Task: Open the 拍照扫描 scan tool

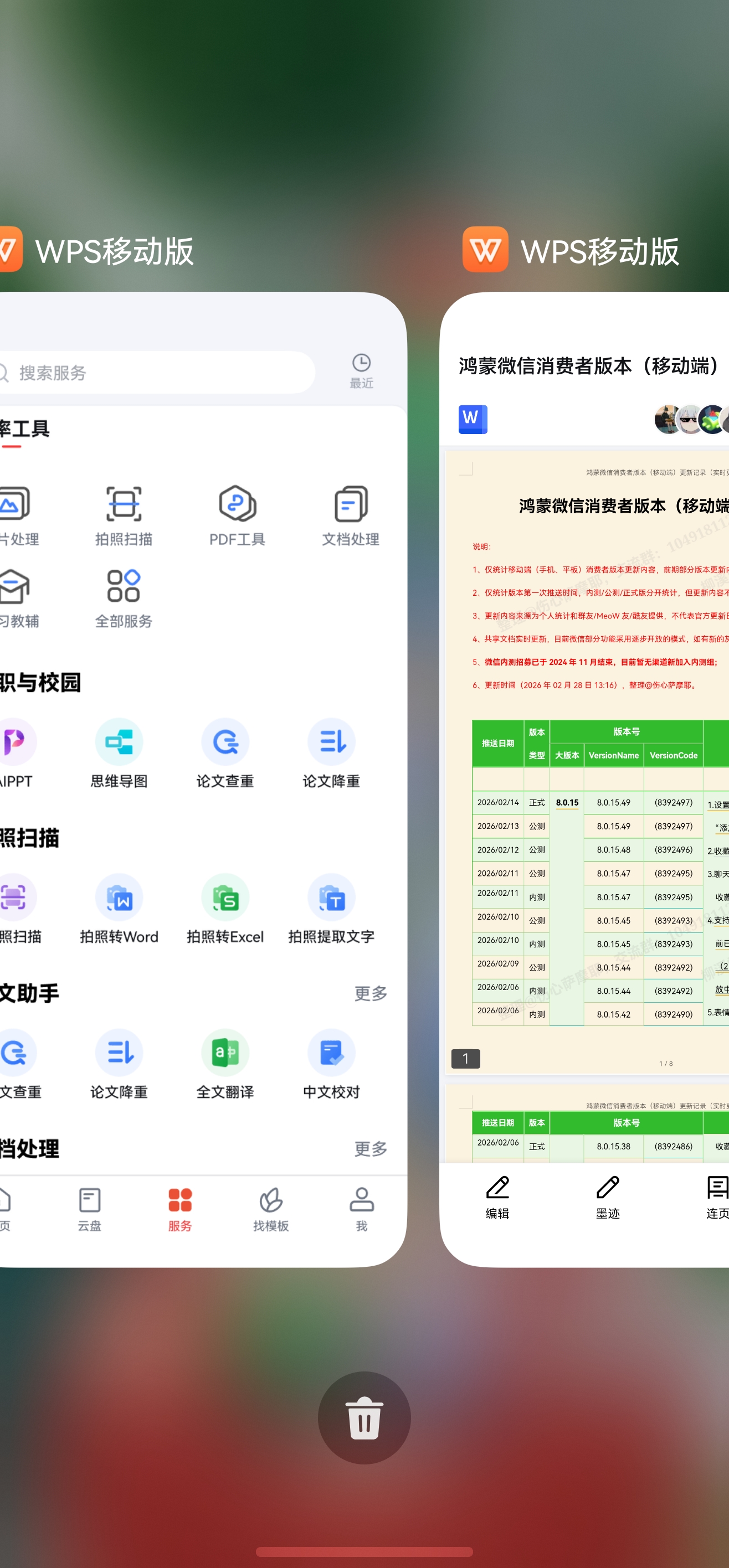Action: coord(124,515)
